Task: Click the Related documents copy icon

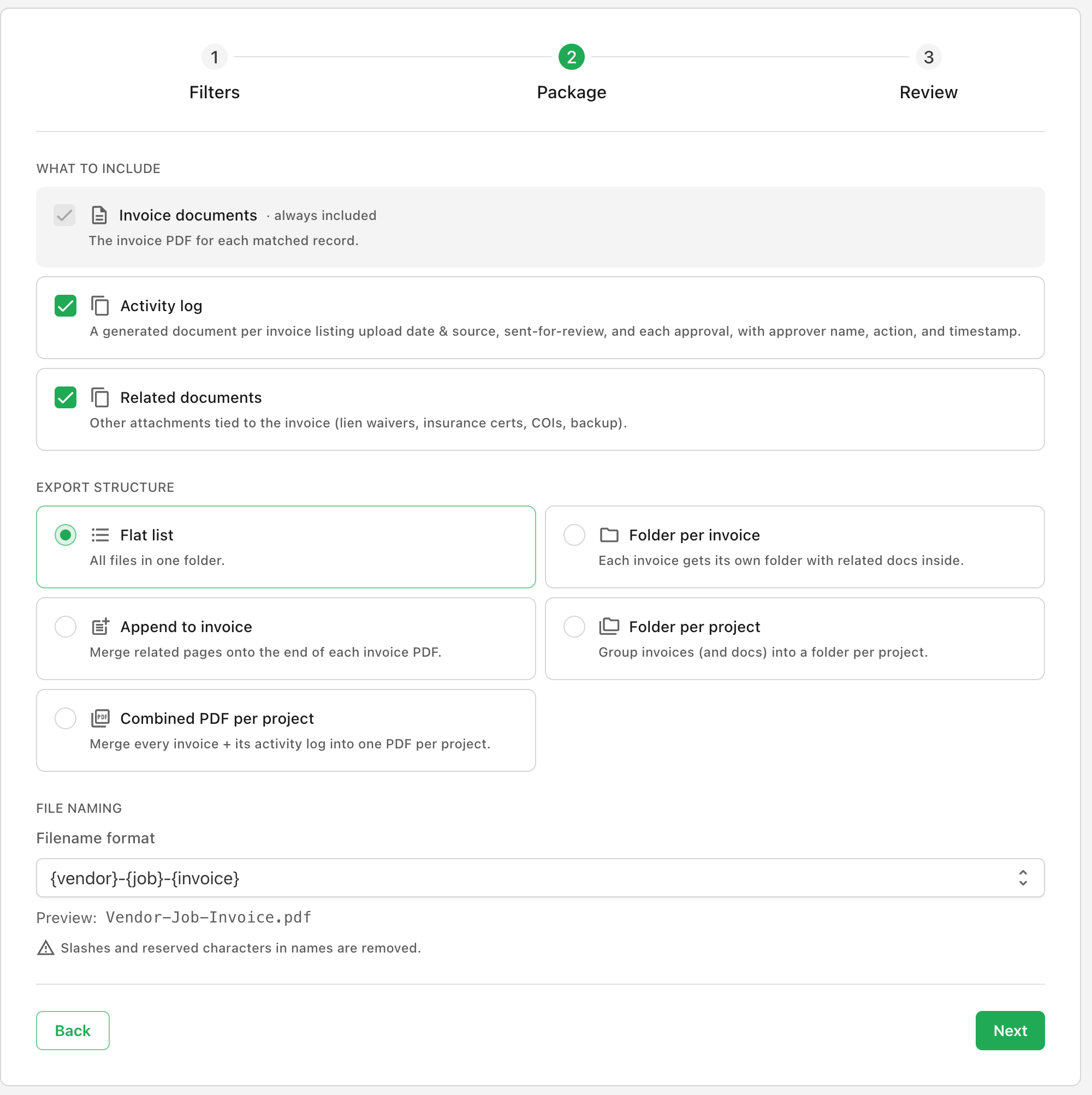Action: point(100,397)
